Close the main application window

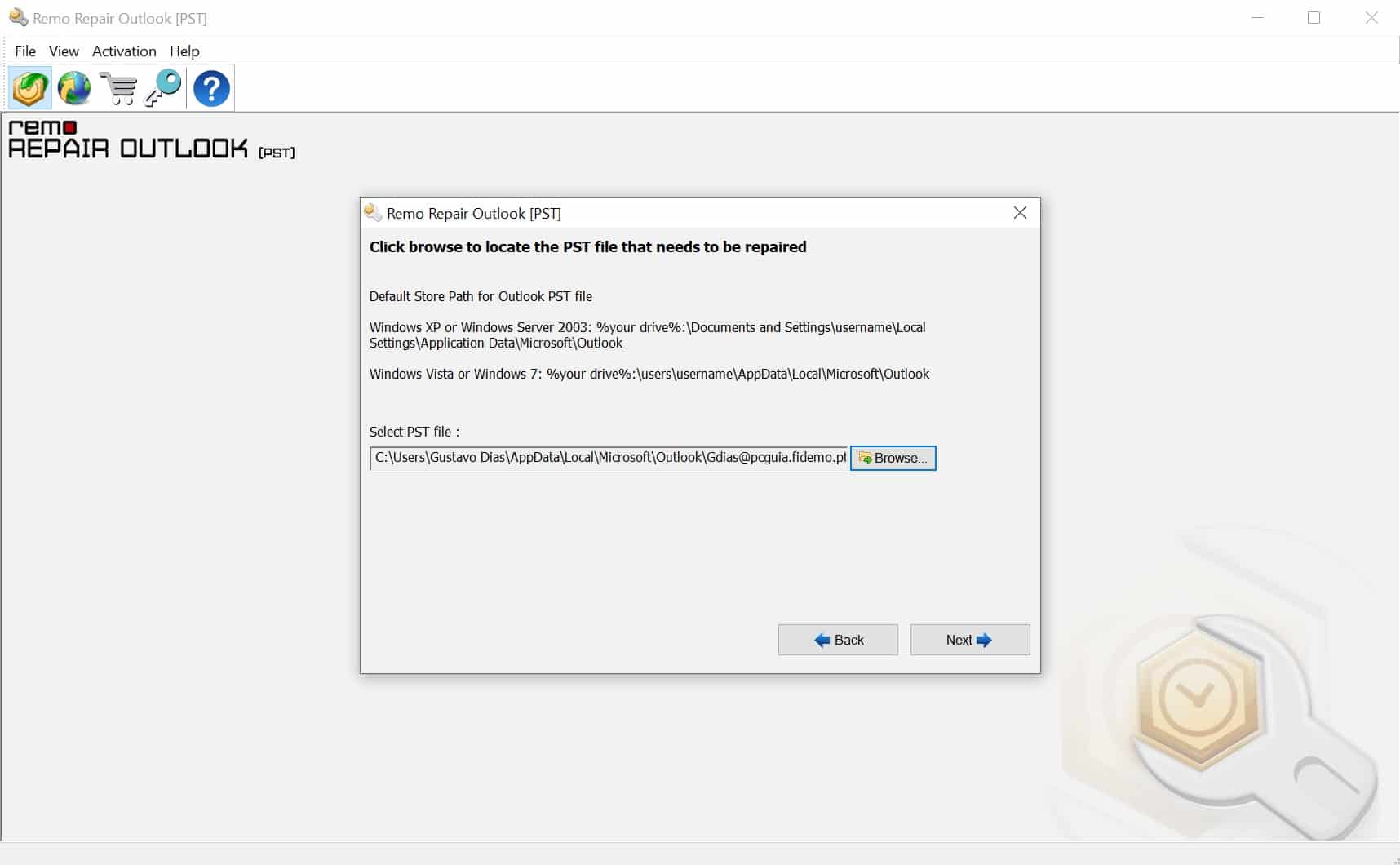1371,18
